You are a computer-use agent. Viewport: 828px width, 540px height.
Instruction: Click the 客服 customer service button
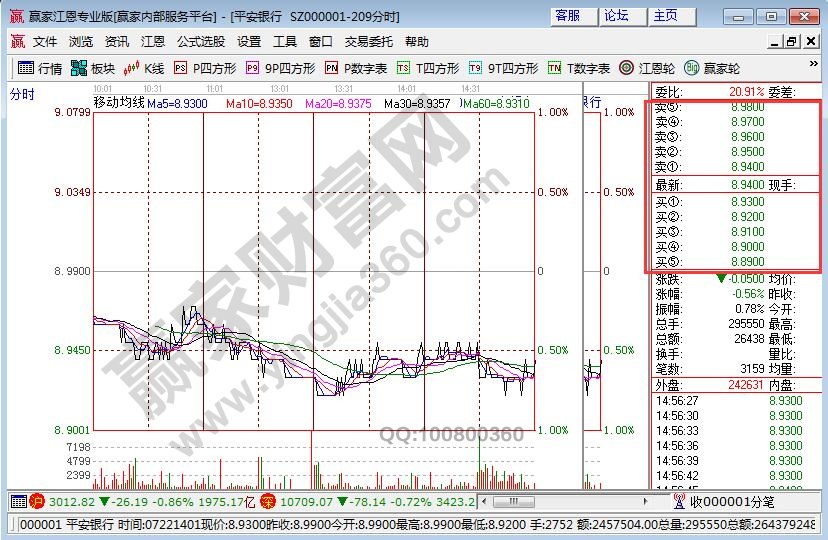[x=568, y=16]
